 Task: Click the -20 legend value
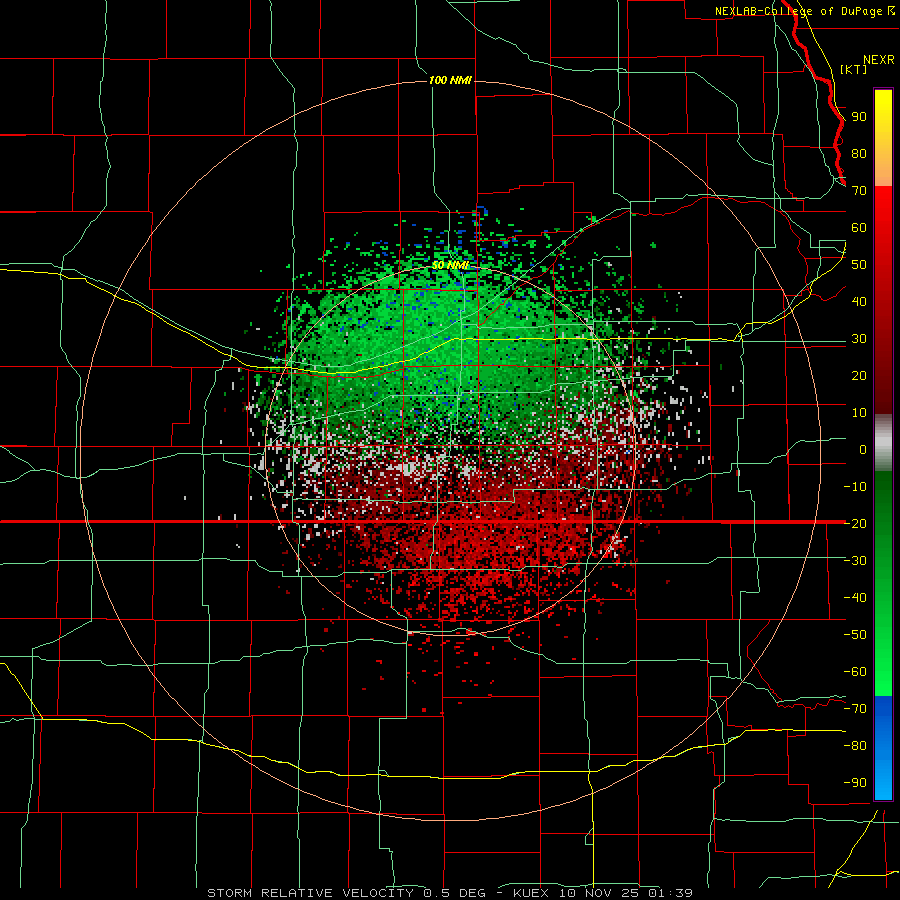[x=855, y=523]
